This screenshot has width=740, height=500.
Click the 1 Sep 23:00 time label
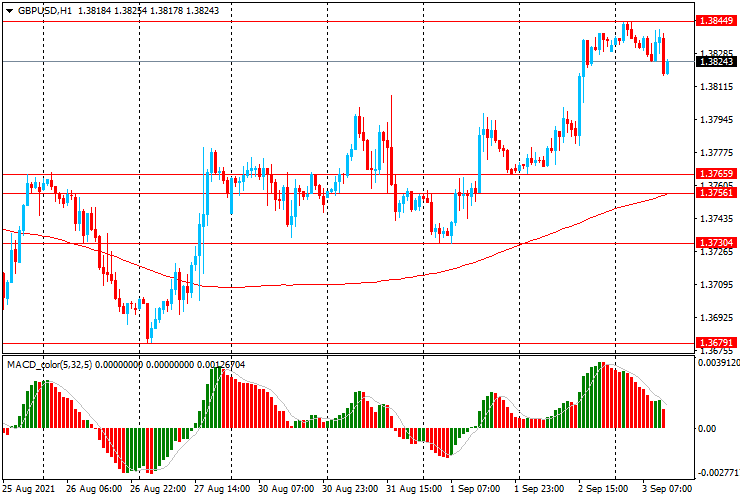539,489
